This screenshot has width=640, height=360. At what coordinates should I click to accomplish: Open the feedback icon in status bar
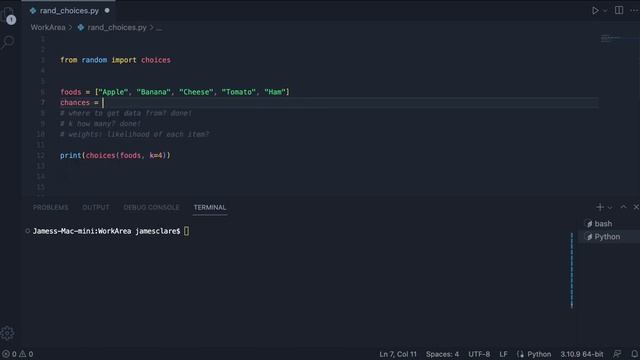(618, 354)
